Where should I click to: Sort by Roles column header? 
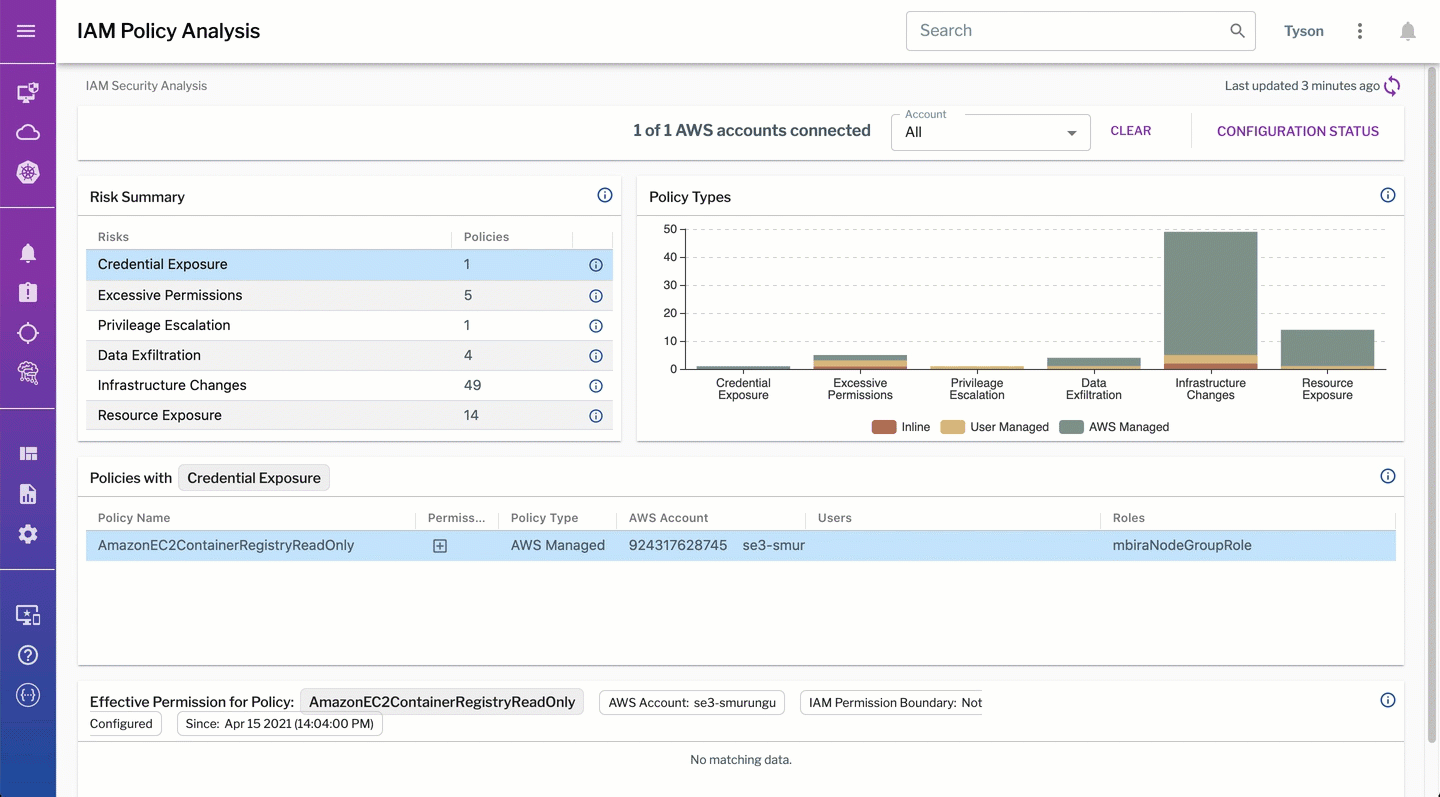[1129, 518]
